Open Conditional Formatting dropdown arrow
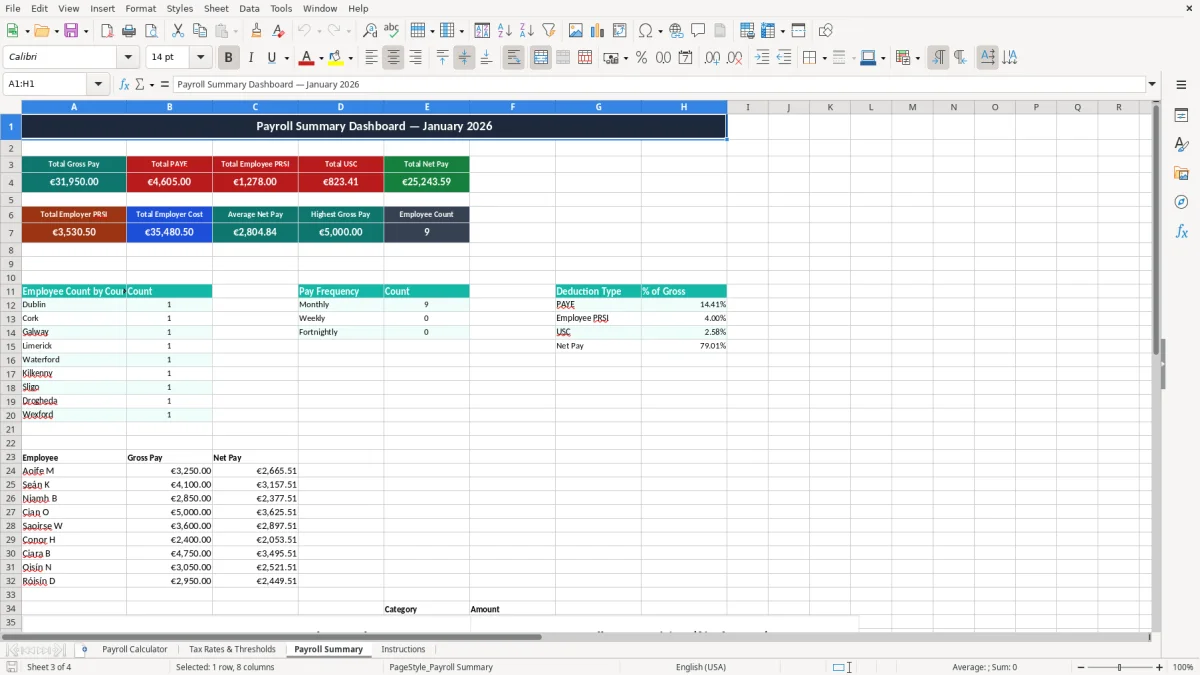 click(x=917, y=58)
